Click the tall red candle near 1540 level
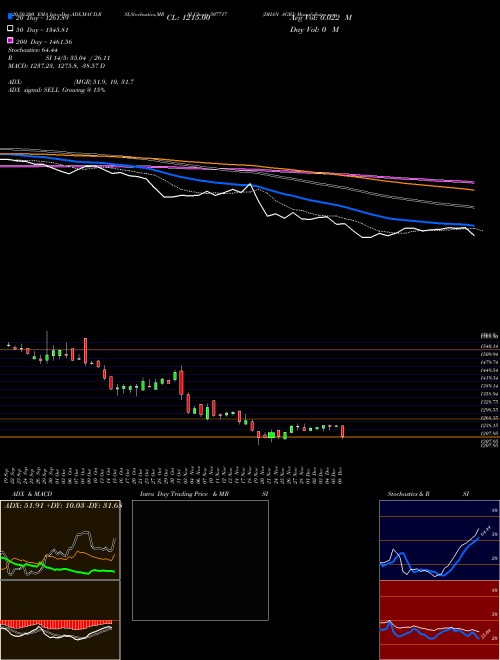 point(85,351)
